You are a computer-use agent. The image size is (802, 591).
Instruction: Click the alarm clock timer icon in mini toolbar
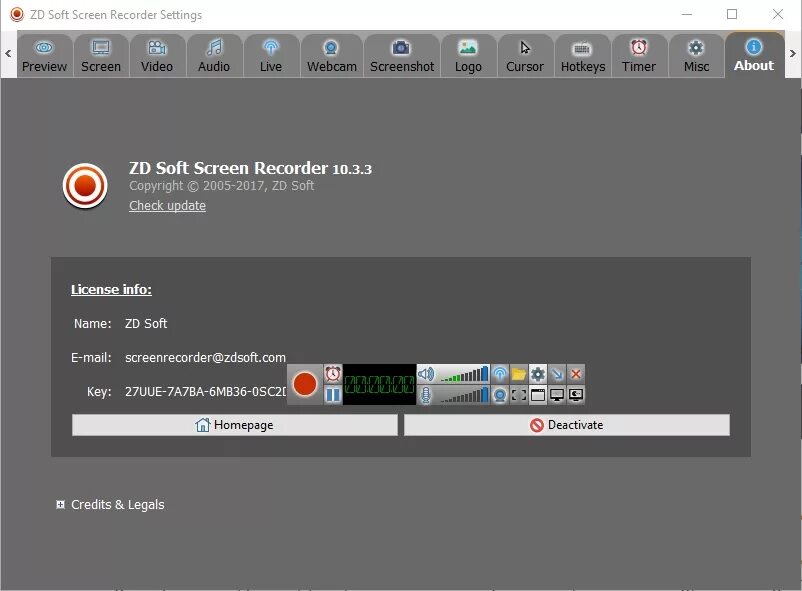tap(333, 374)
